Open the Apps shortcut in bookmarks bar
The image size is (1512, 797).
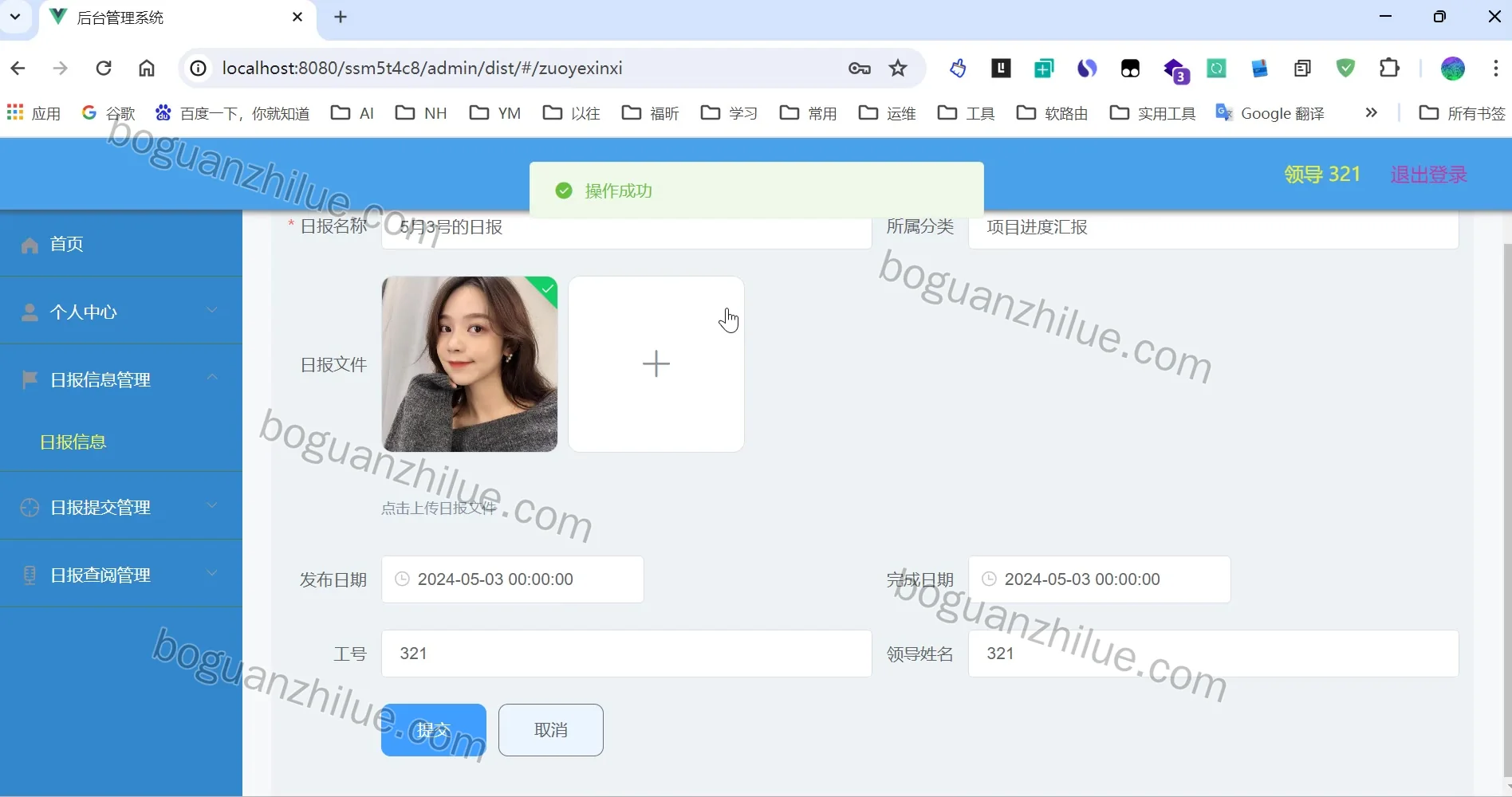click(33, 113)
